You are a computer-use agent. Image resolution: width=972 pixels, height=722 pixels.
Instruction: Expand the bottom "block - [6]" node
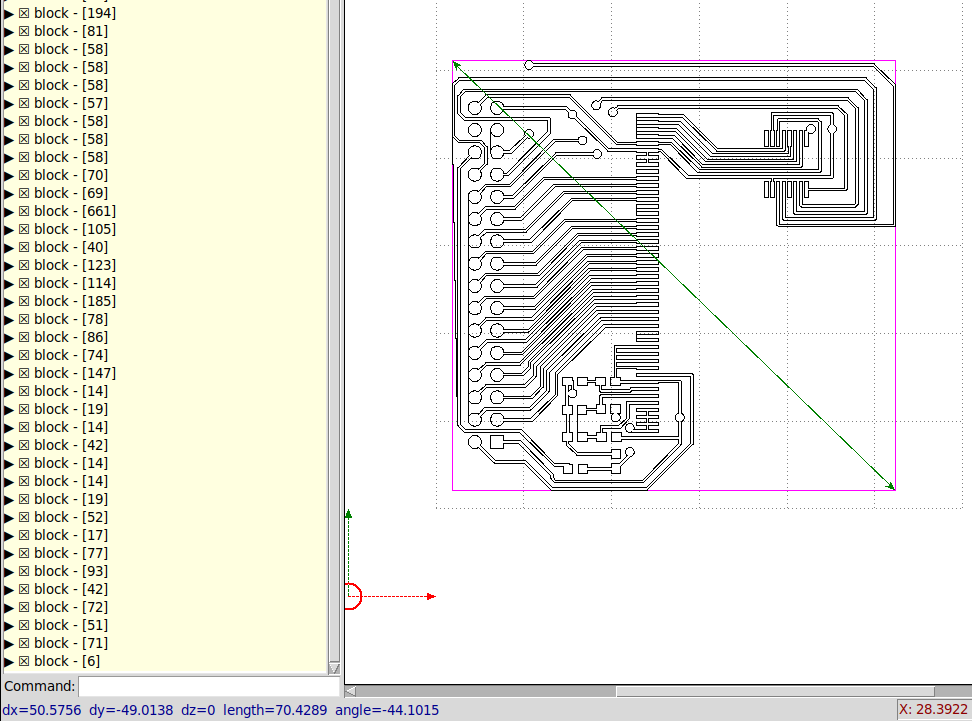pos(7,660)
